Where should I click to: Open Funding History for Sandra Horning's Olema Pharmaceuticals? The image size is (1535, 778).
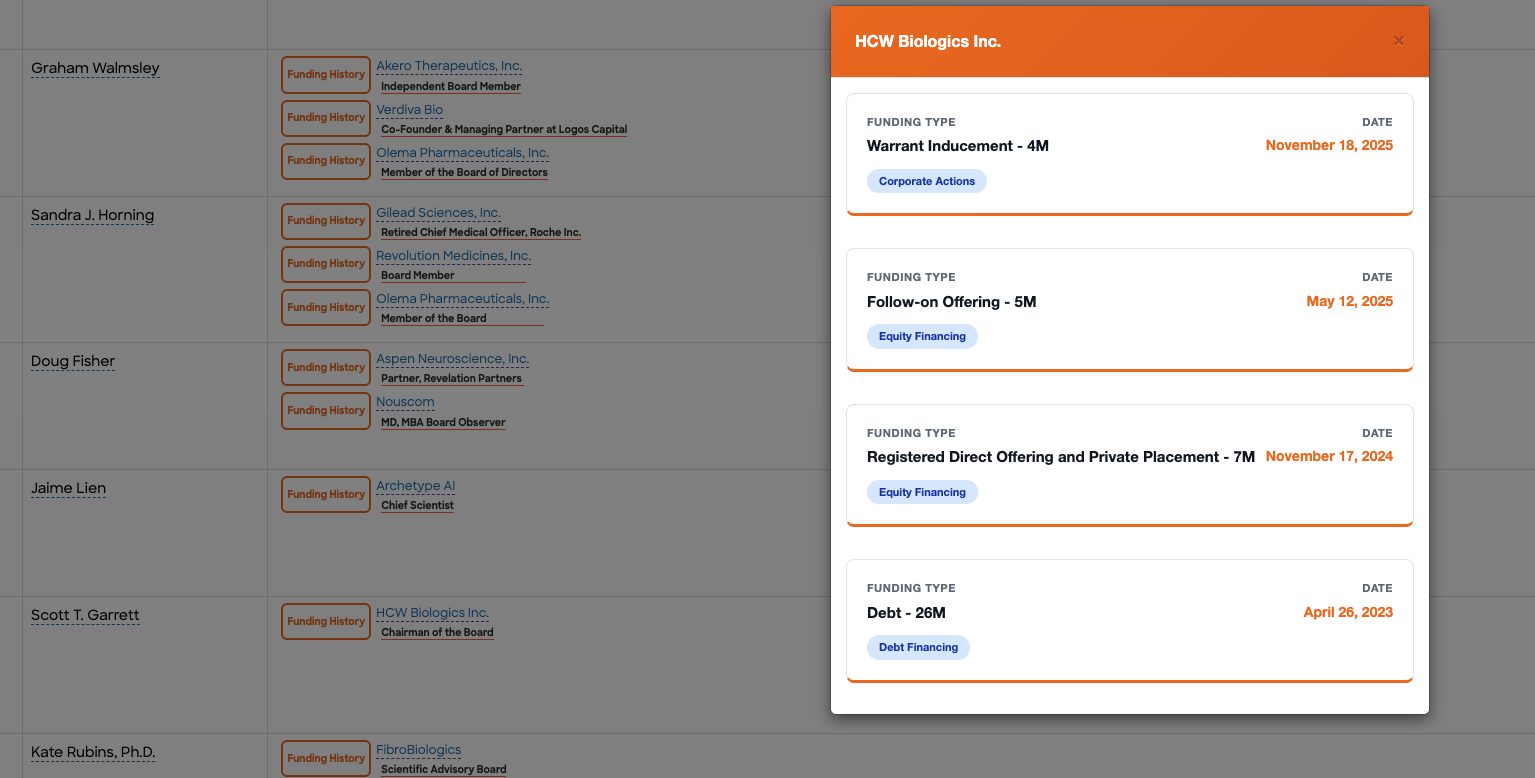point(326,307)
